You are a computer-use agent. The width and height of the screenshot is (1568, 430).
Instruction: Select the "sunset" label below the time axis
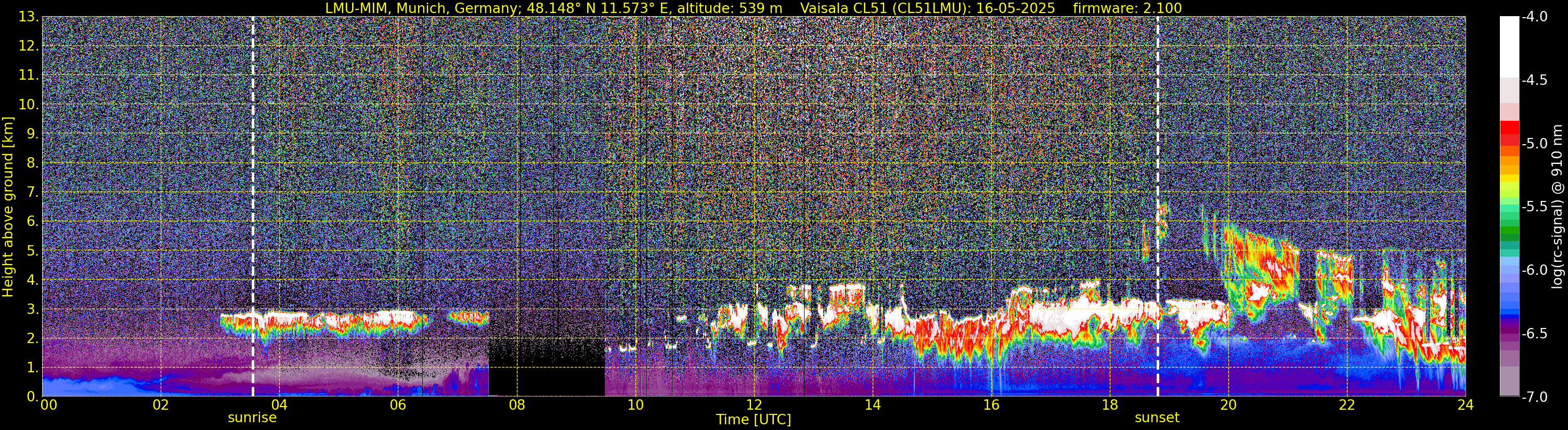1157,418
